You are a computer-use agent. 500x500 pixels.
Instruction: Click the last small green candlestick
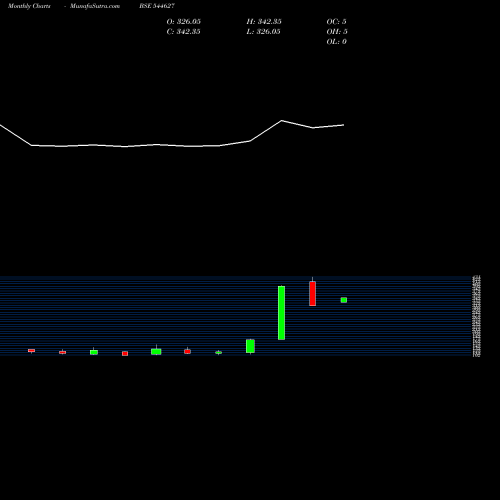(344, 300)
